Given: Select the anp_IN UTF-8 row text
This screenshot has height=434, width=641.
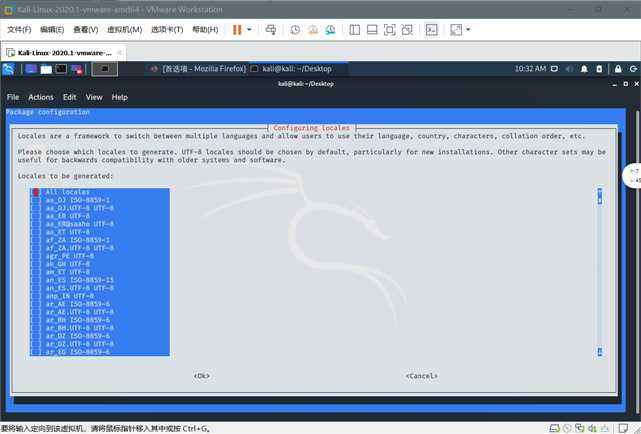Looking at the screenshot, I should click(70, 296).
